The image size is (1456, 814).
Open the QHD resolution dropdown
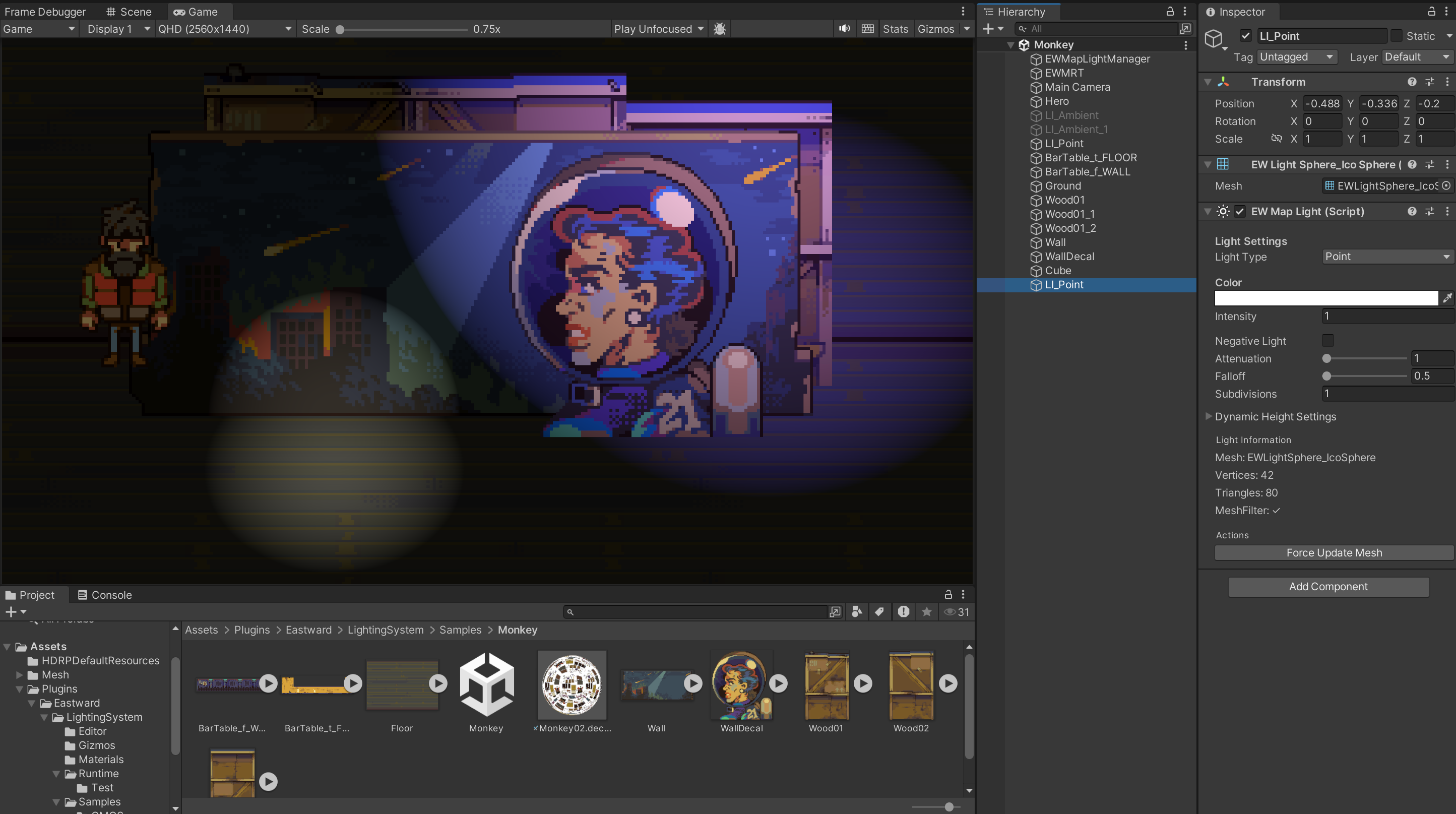point(224,29)
